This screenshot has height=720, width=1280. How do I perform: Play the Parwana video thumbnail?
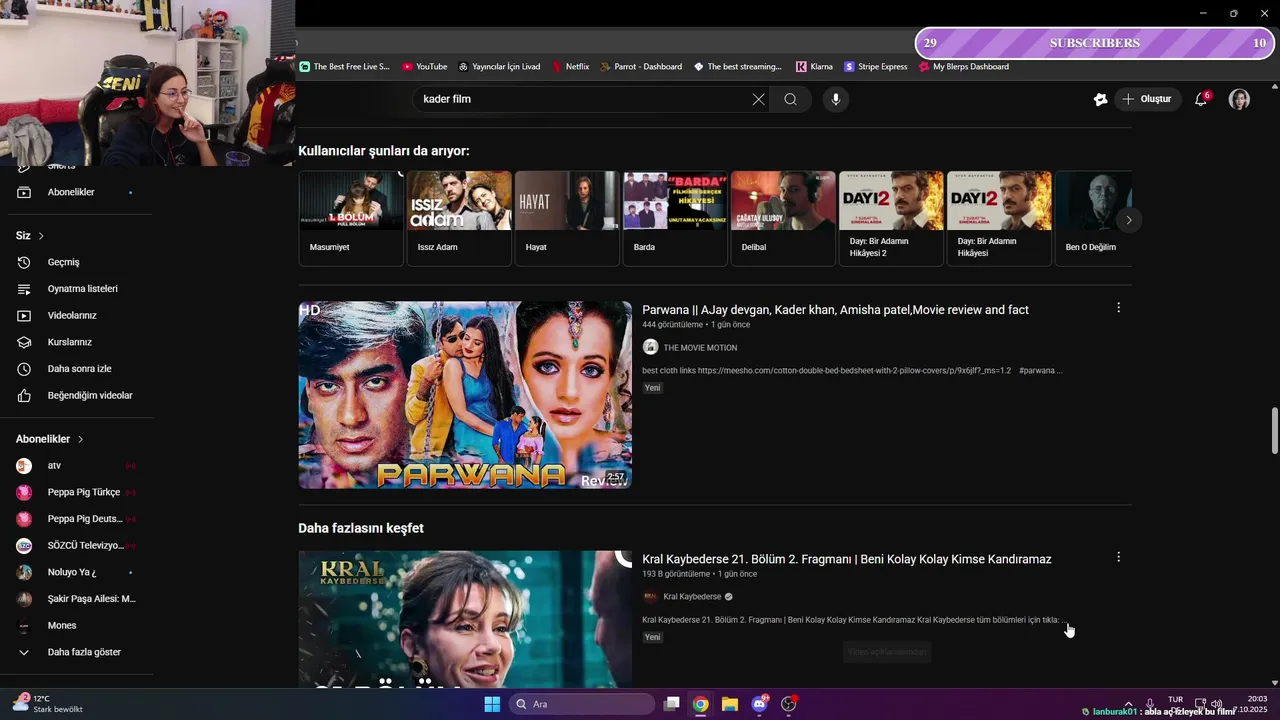click(465, 395)
